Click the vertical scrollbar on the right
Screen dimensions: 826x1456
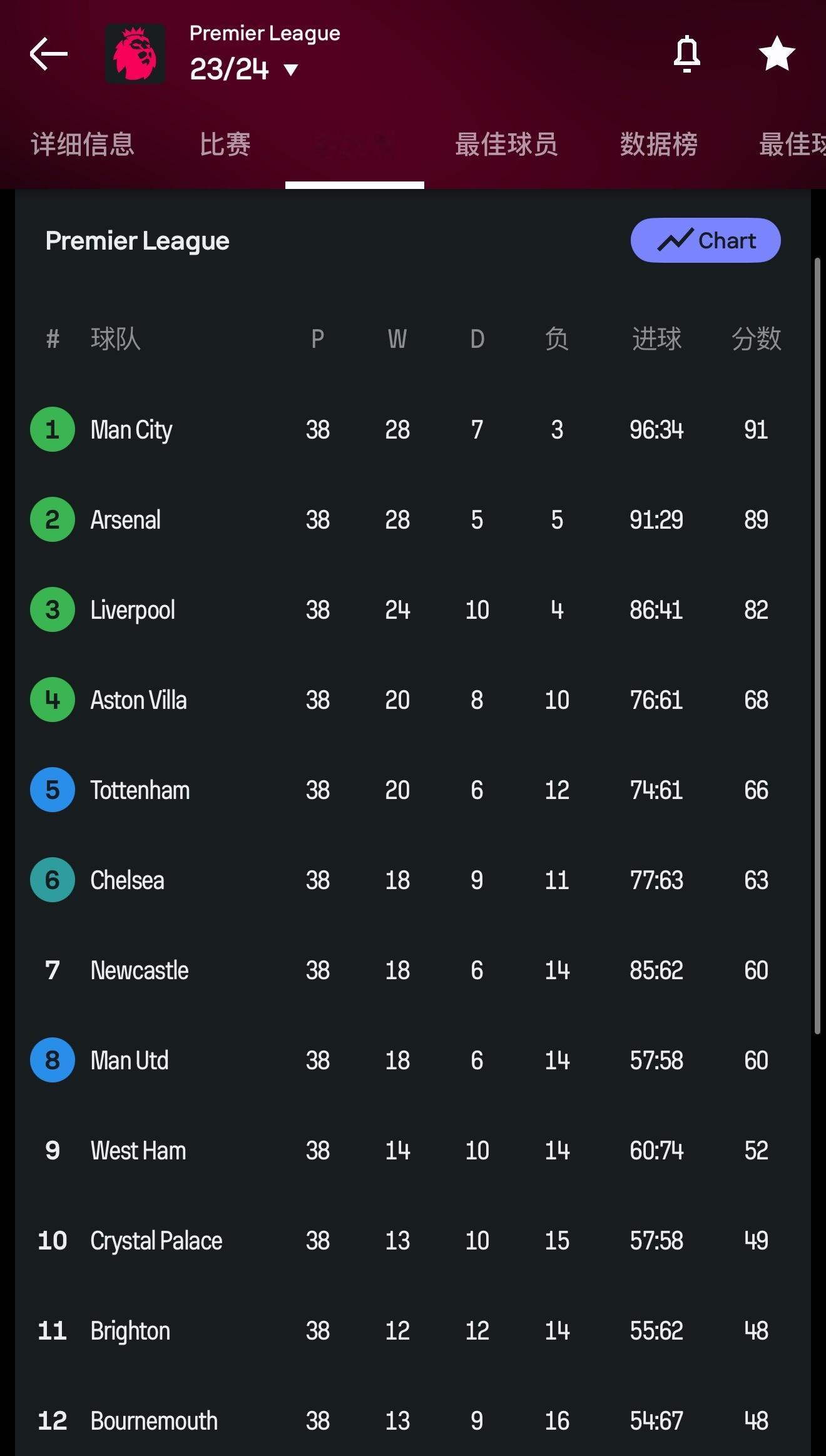tap(817, 644)
